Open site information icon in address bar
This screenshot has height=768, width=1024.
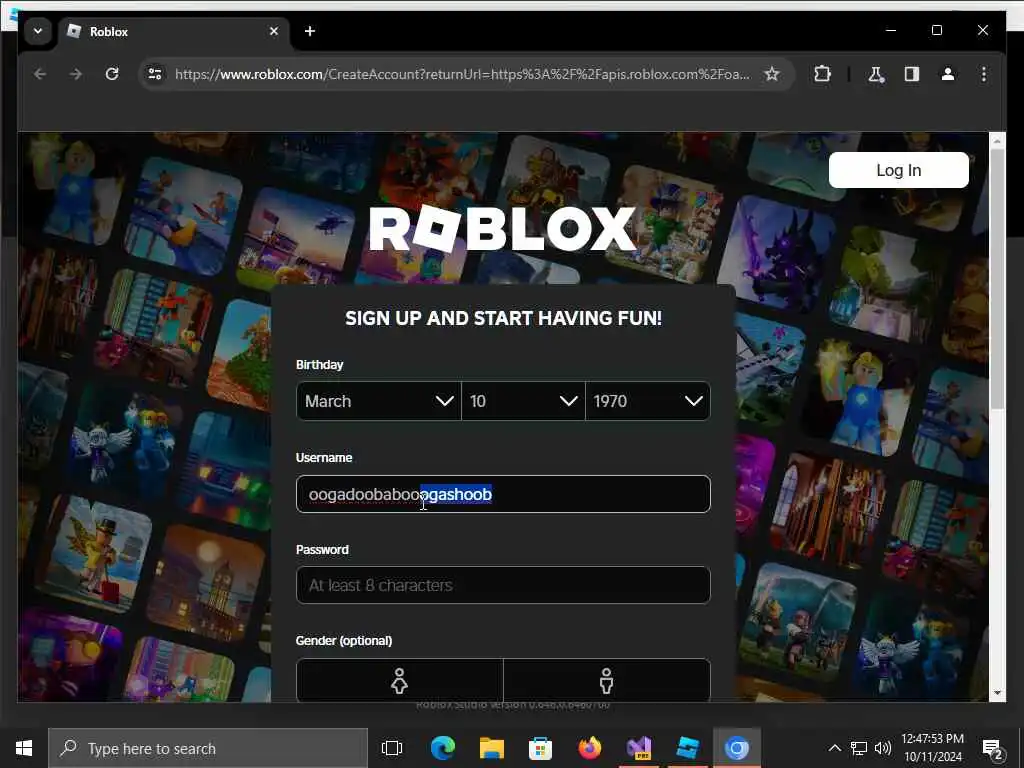pyautogui.click(x=155, y=74)
